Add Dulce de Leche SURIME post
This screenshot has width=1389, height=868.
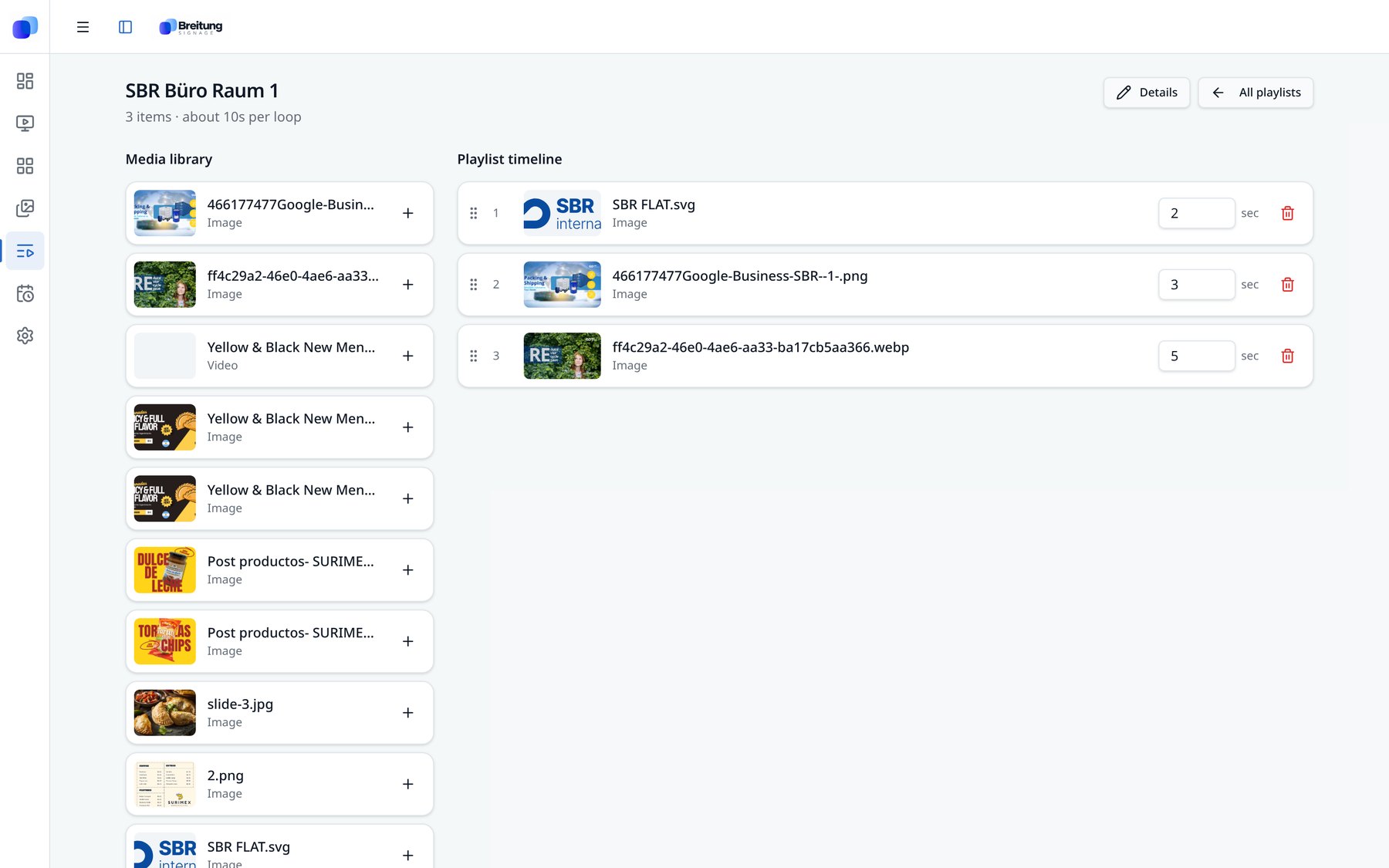(x=408, y=570)
